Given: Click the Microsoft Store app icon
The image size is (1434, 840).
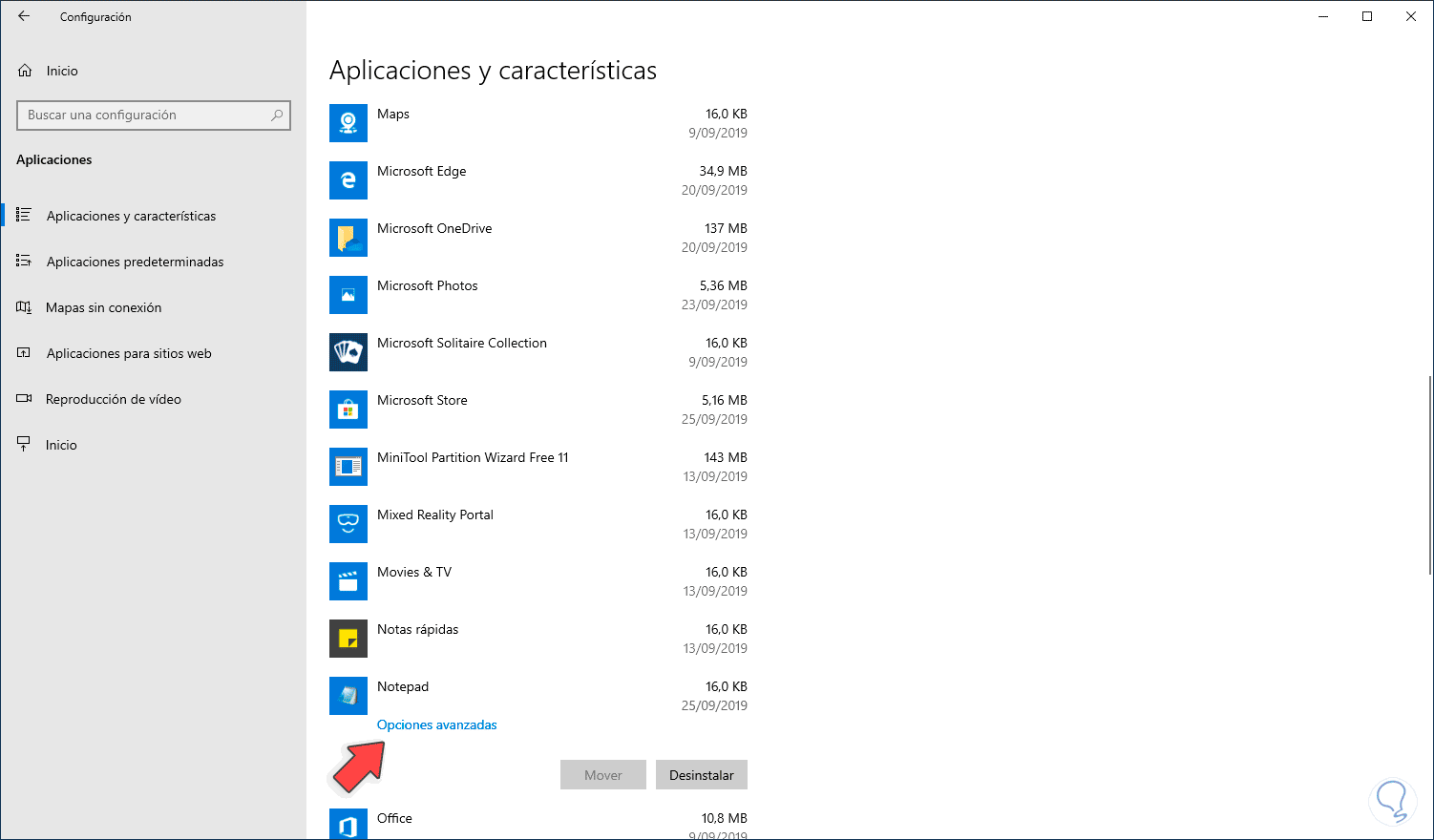Looking at the screenshot, I should coord(348,409).
